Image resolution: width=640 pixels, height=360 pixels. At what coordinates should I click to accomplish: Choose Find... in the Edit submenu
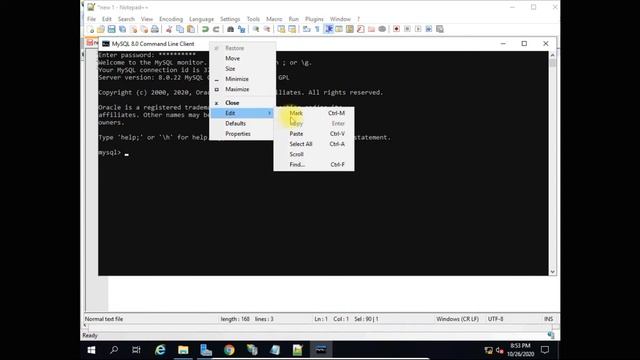click(x=314, y=164)
